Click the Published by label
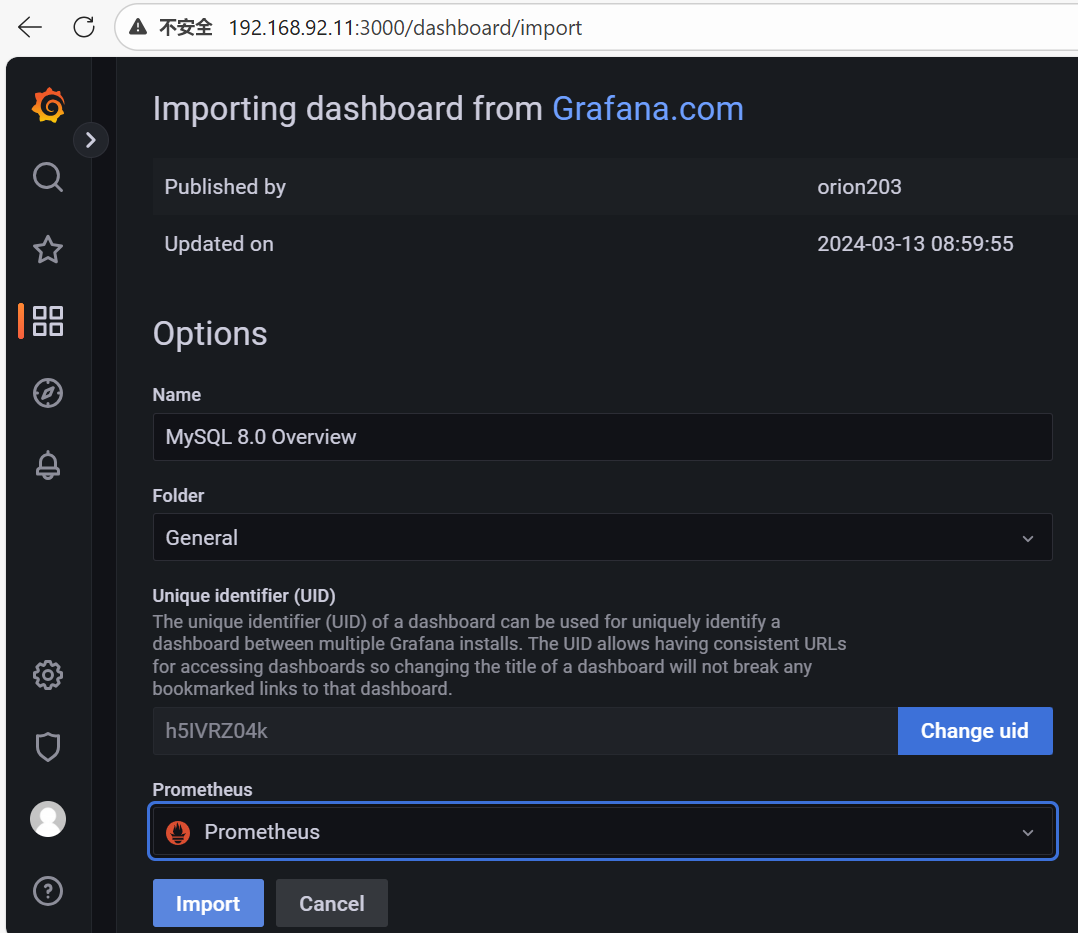Image resolution: width=1078 pixels, height=933 pixels. (x=225, y=187)
